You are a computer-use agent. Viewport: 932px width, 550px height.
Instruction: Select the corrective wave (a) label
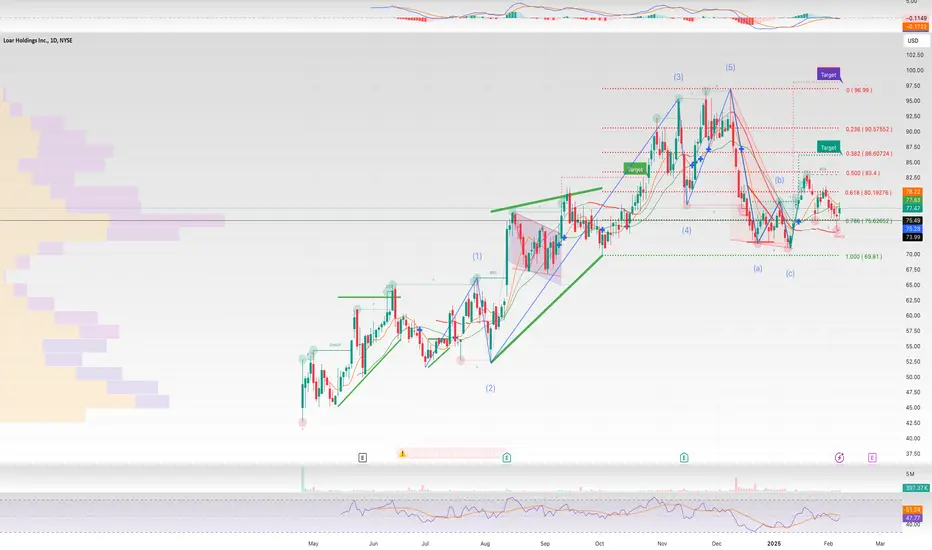pyautogui.click(x=758, y=268)
